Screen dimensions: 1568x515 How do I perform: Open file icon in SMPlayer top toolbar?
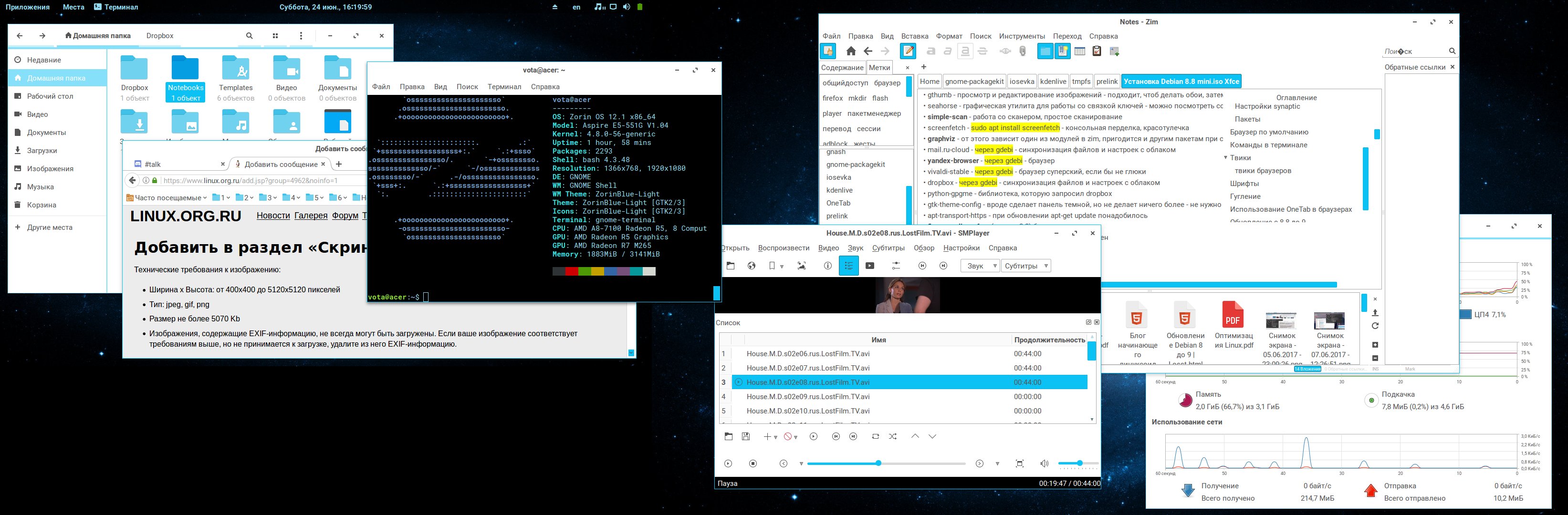731,266
